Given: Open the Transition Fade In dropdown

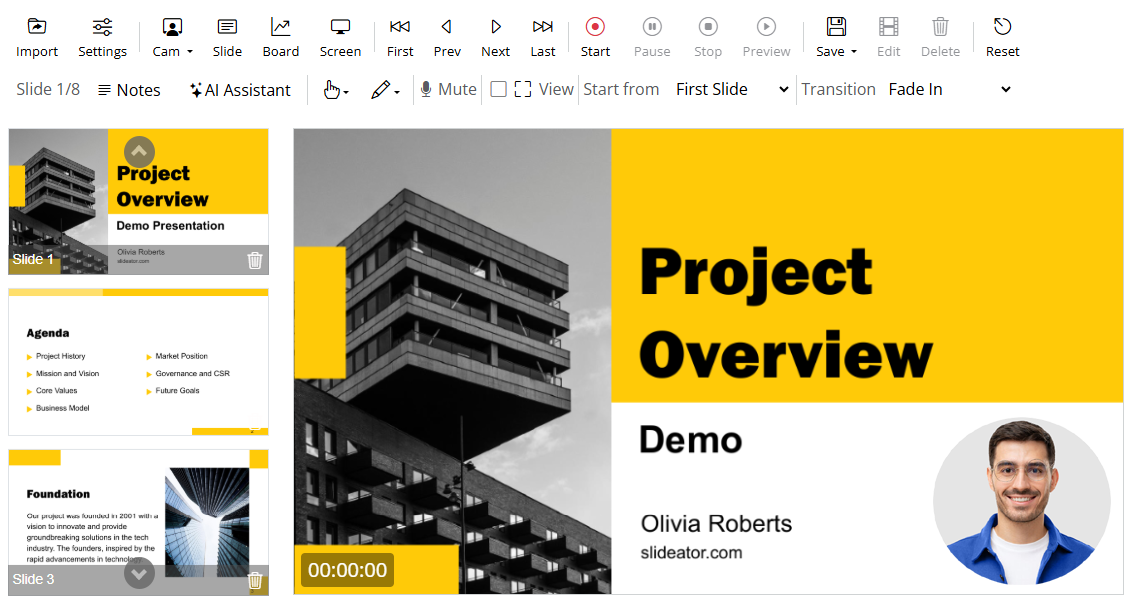Looking at the screenshot, I should (949, 89).
